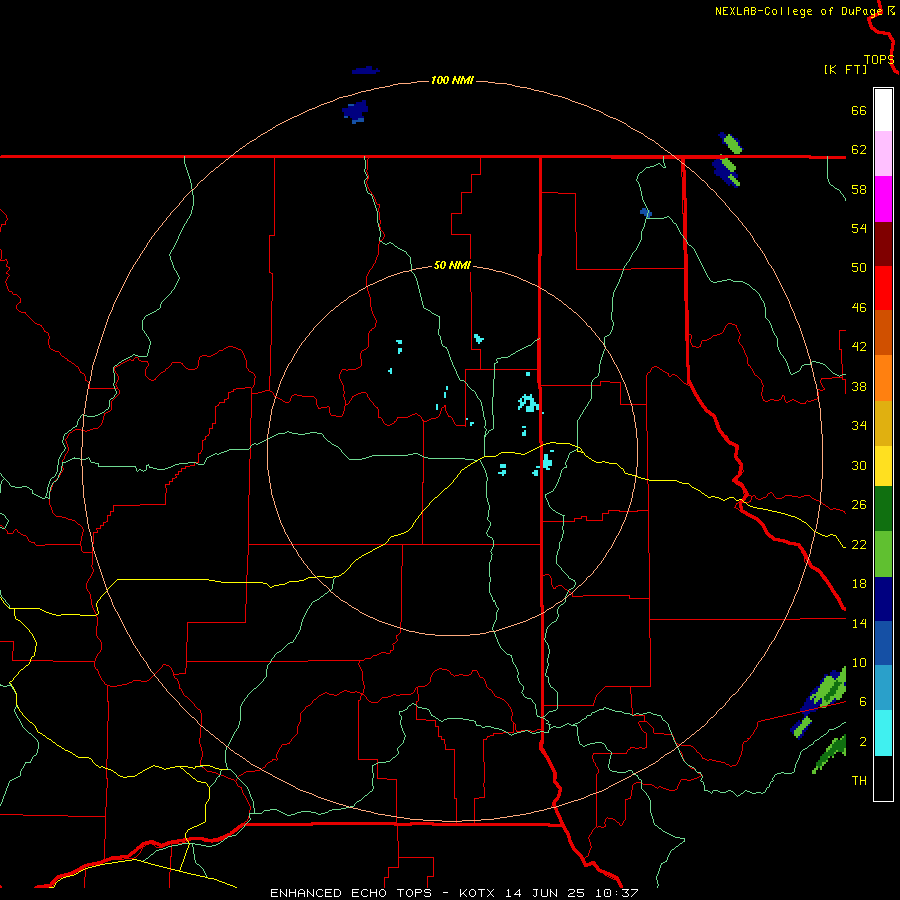Image resolution: width=900 pixels, height=900 pixels.
Task: Select the navy blue legend color segment
Action: (x=883, y=599)
